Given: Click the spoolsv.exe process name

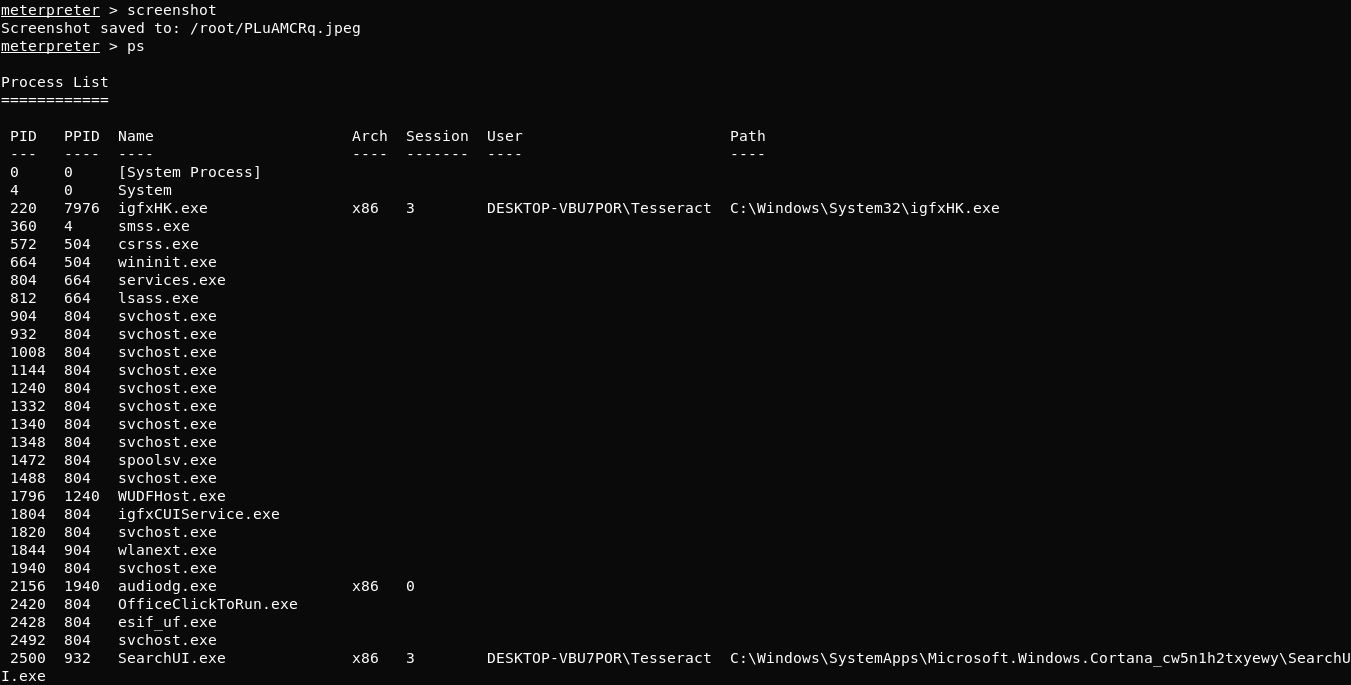Looking at the screenshot, I should click(167, 460).
